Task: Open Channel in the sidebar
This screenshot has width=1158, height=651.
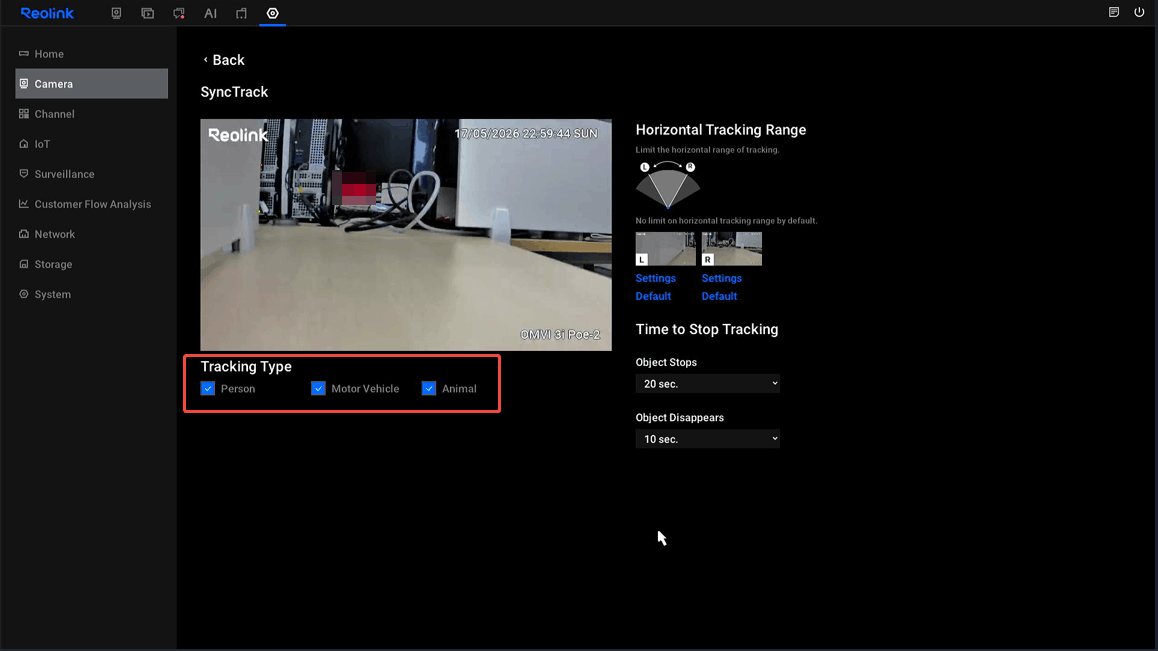Action: 92,114
